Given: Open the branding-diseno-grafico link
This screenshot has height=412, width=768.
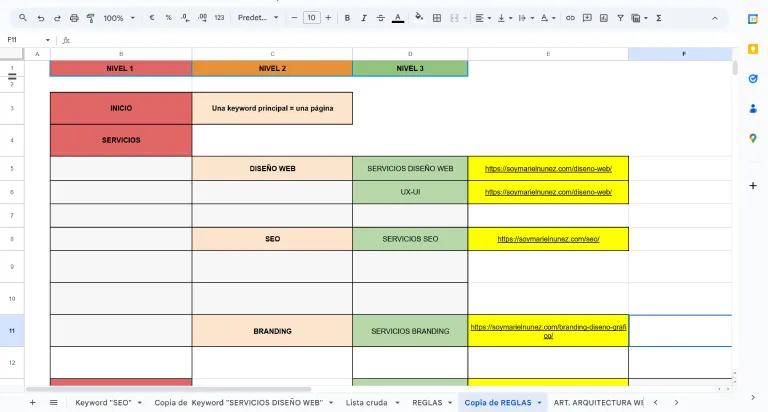Looking at the screenshot, I should click(548, 331).
